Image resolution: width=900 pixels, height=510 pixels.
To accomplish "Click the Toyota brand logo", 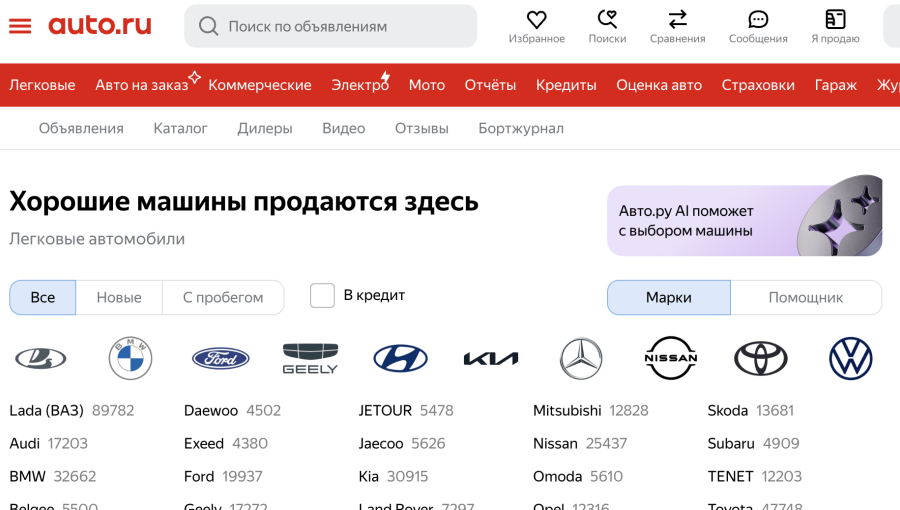I will (761, 358).
